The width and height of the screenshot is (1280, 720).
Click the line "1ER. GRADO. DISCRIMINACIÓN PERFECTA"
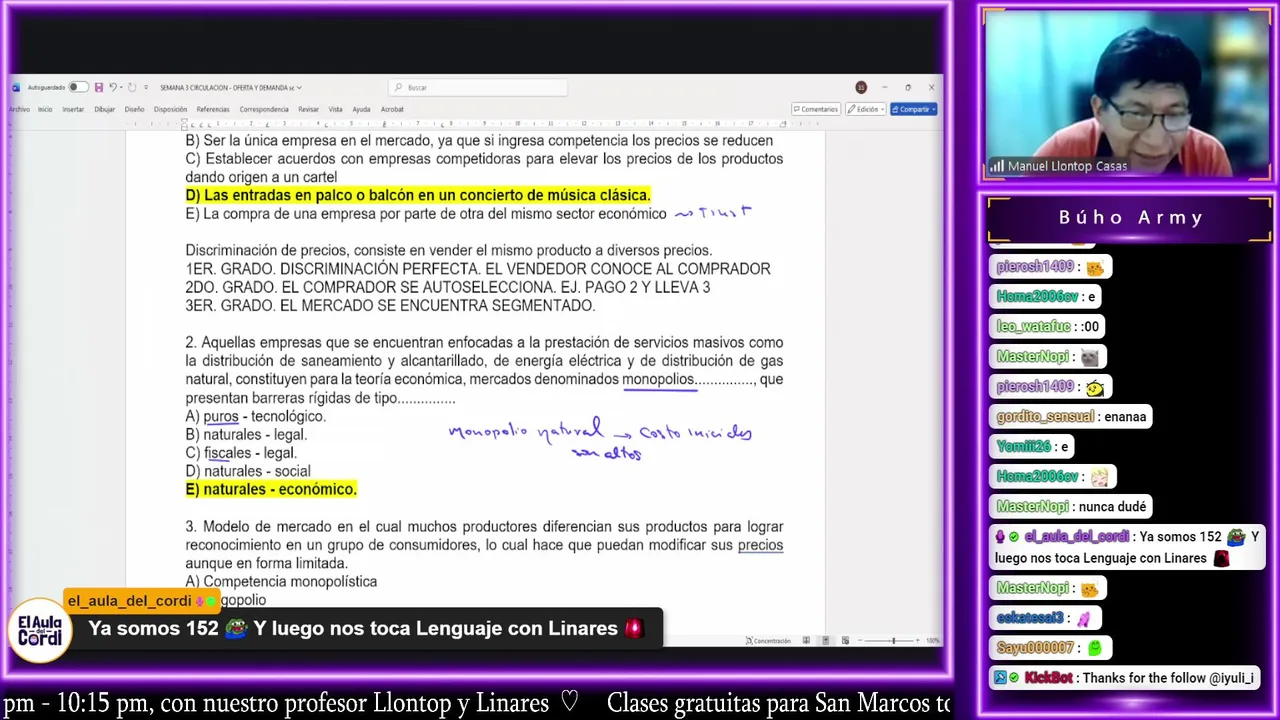tap(478, 269)
